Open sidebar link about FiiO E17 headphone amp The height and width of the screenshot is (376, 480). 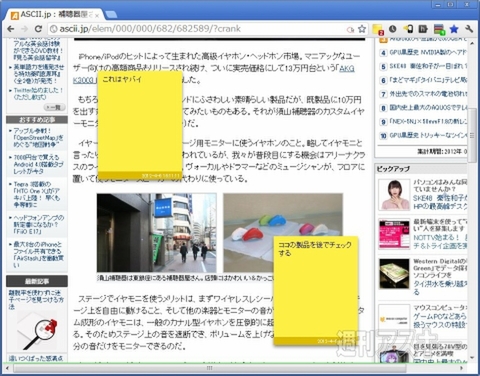(x=38, y=224)
